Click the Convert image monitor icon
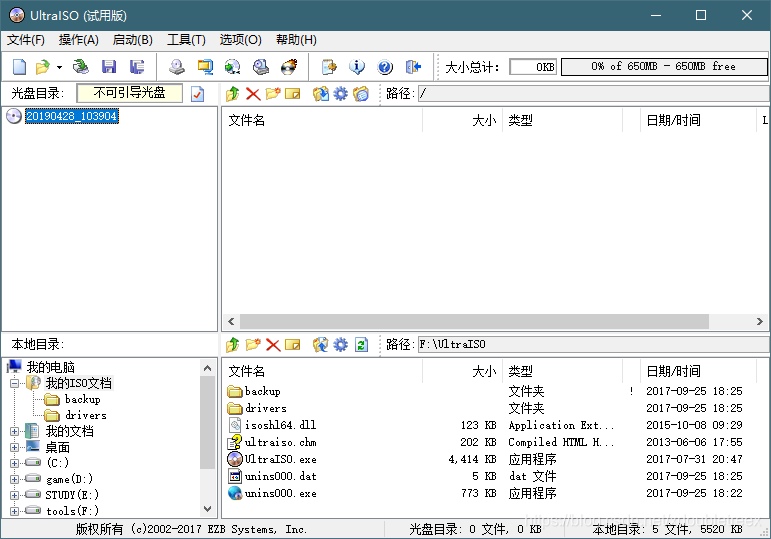771x539 pixels. 205,66
